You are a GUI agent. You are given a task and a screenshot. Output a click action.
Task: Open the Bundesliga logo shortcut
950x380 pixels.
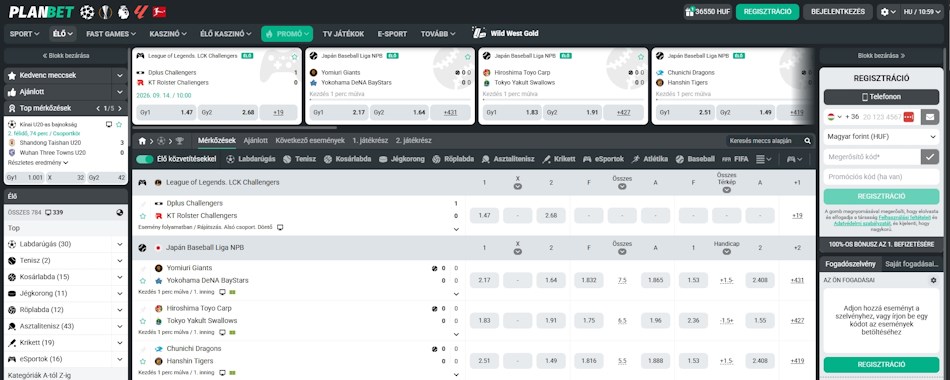pyautogui.click(x=159, y=12)
